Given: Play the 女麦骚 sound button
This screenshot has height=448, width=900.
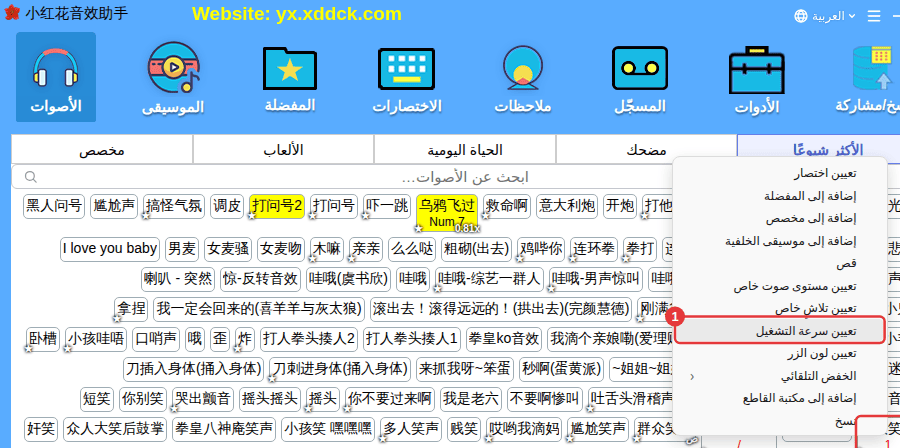Looking at the screenshot, I should [x=228, y=249].
